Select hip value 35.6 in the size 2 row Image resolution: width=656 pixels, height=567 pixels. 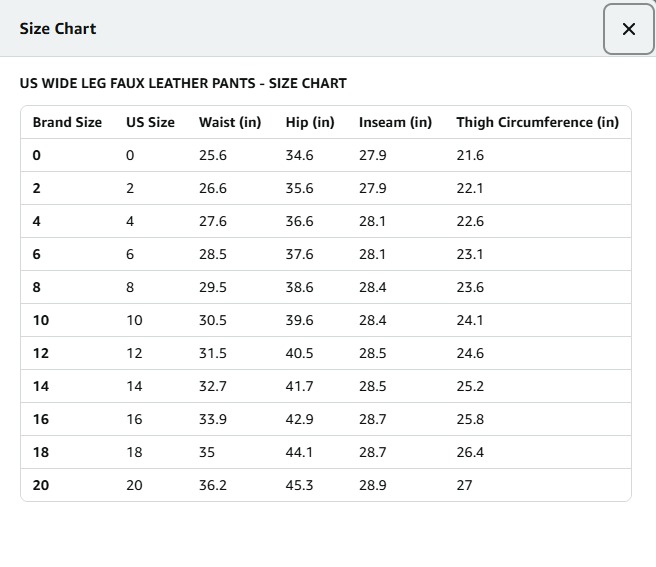299,188
